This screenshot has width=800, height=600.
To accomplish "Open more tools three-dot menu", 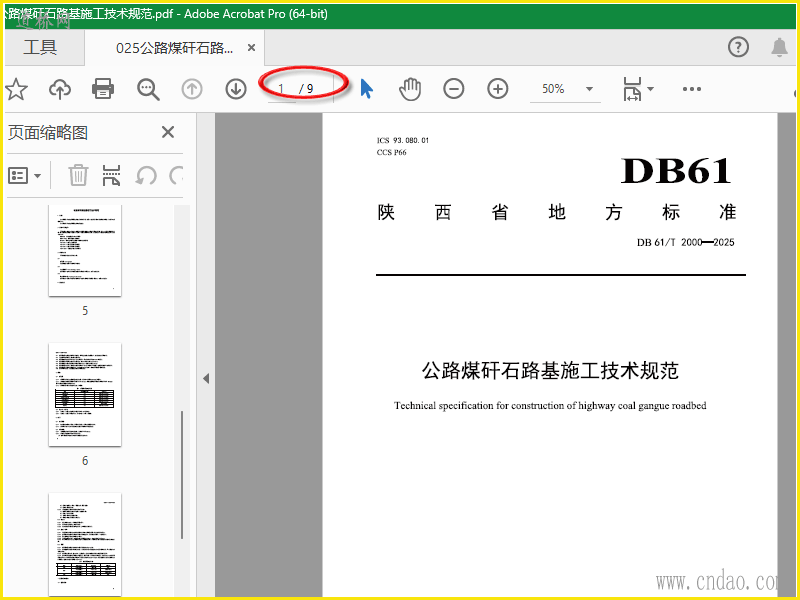I will tap(691, 89).
